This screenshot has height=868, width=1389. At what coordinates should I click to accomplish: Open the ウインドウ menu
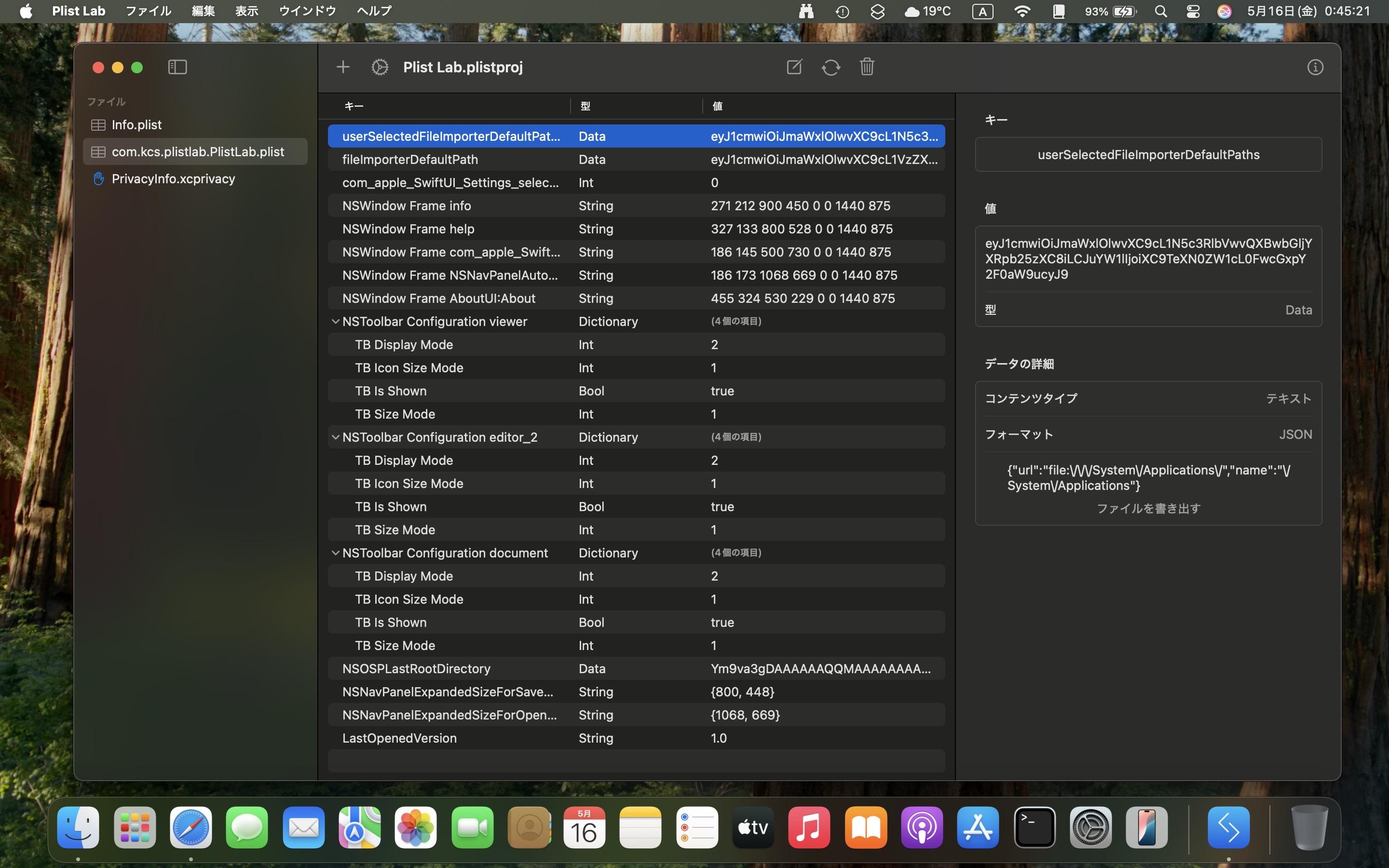coord(307,11)
